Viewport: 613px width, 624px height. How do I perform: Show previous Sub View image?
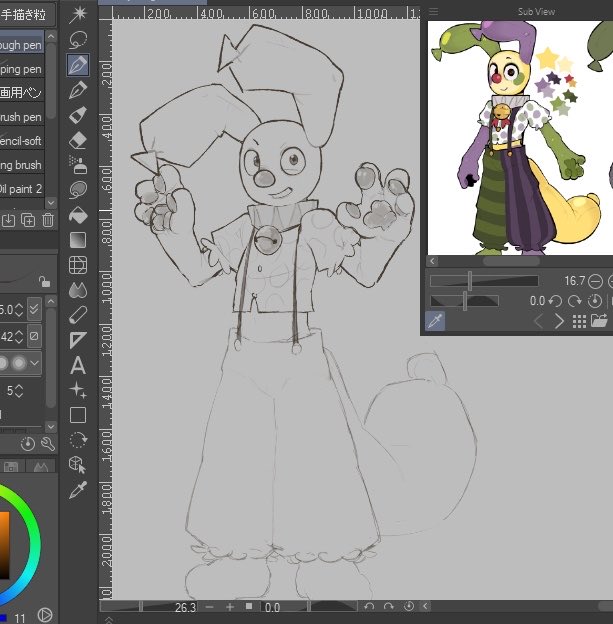[x=539, y=321]
